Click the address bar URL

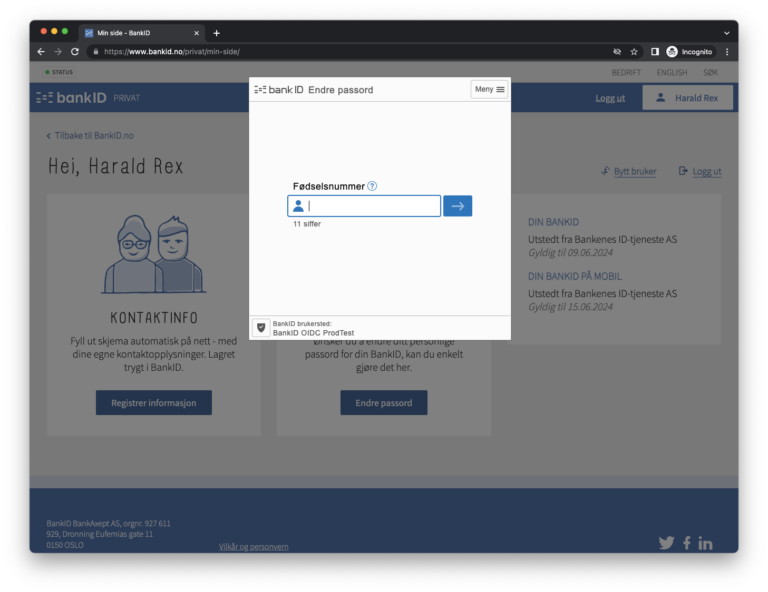pos(171,51)
